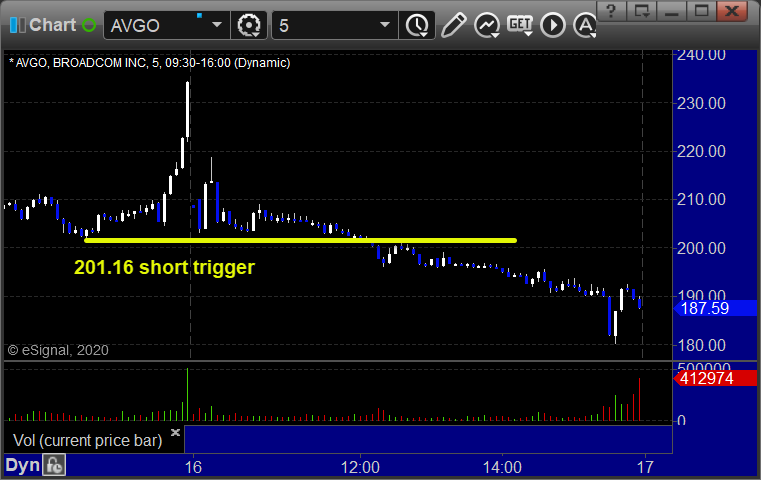
Task: Open the time template clock icon
Action: (417, 25)
